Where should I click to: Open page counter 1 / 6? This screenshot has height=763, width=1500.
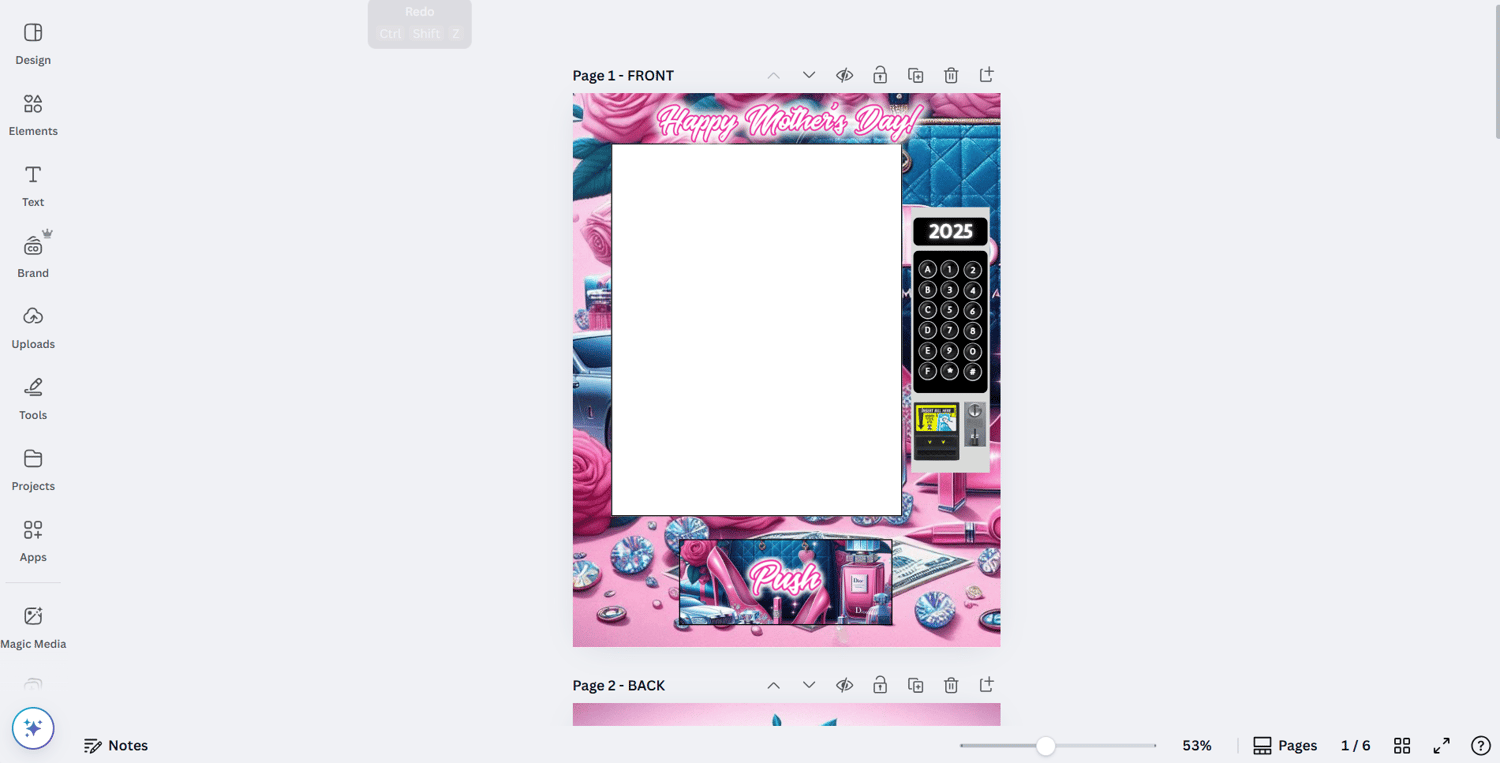click(1355, 746)
